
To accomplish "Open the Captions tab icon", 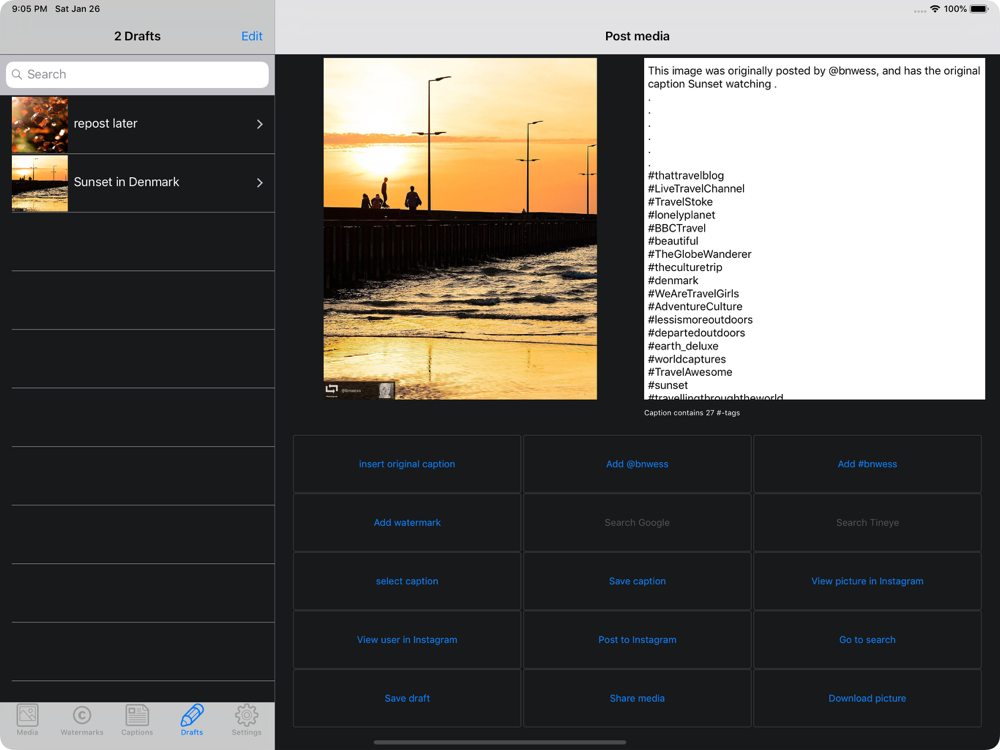I will [x=137, y=716].
